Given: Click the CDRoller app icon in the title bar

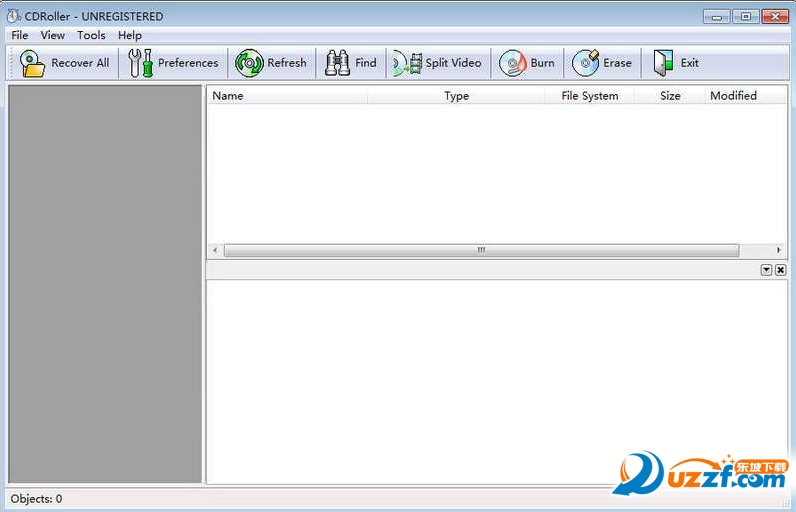Looking at the screenshot, I should coord(13,16).
